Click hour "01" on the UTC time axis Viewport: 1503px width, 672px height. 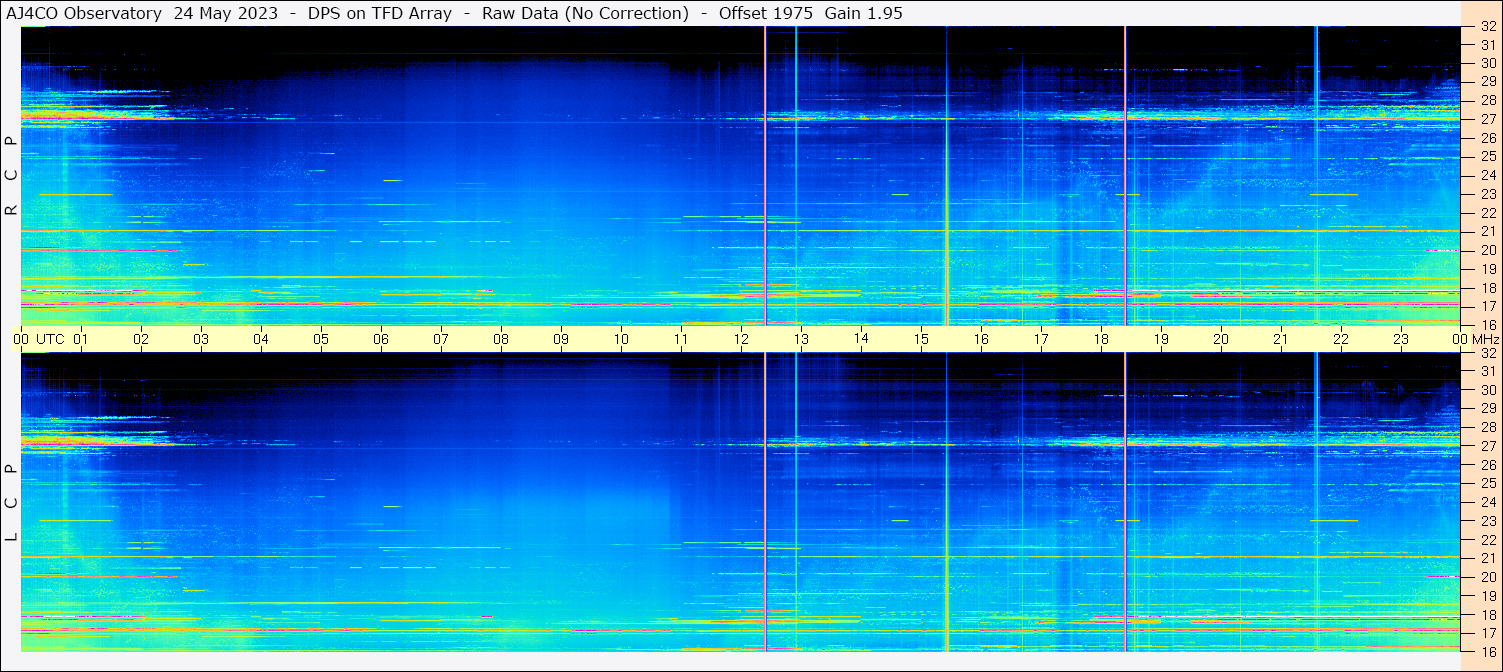tap(81, 339)
